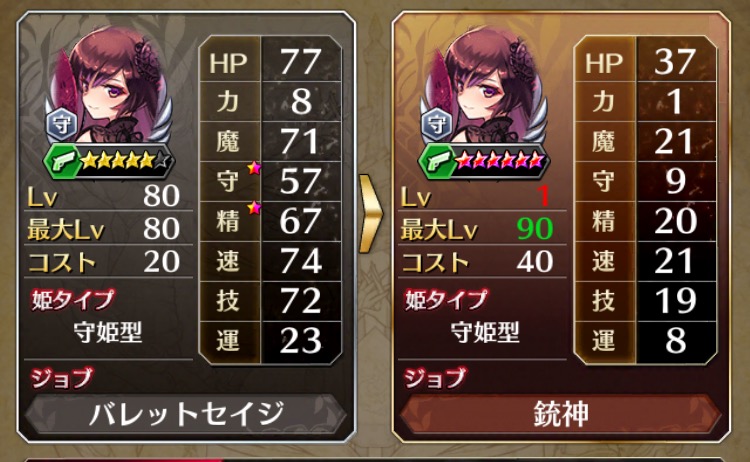Image resolution: width=750 pixels, height=462 pixels.
Task: Tap the 守 shield badge on left portrait
Action: [x=61, y=124]
